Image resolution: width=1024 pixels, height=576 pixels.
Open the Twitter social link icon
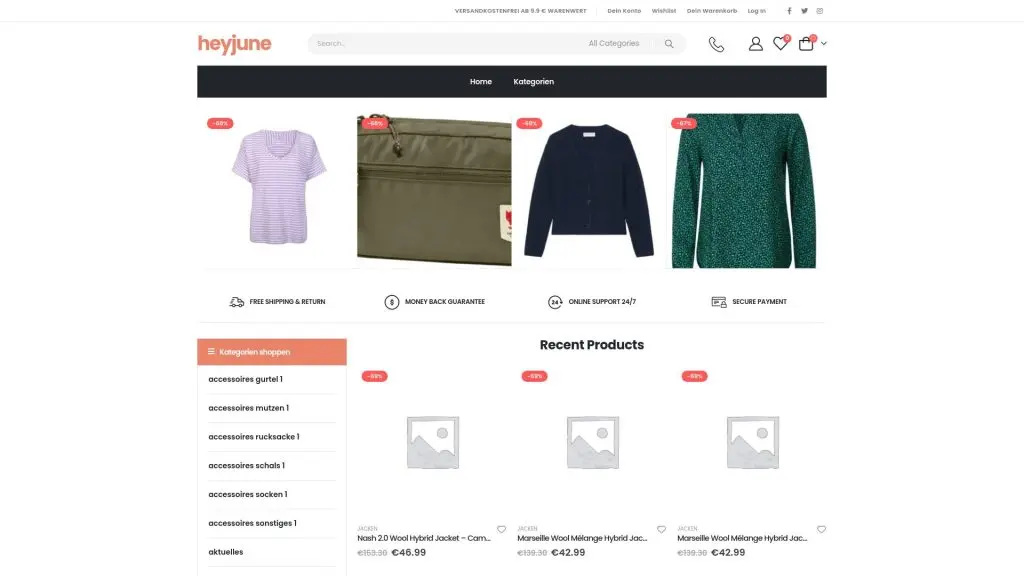(804, 11)
